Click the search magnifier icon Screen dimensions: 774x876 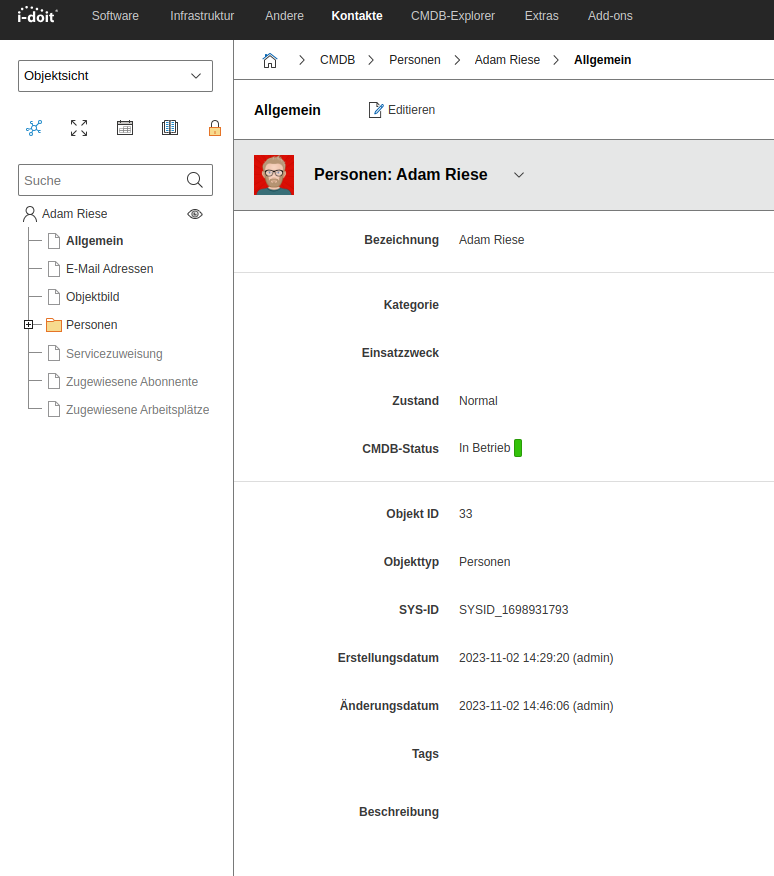click(195, 180)
